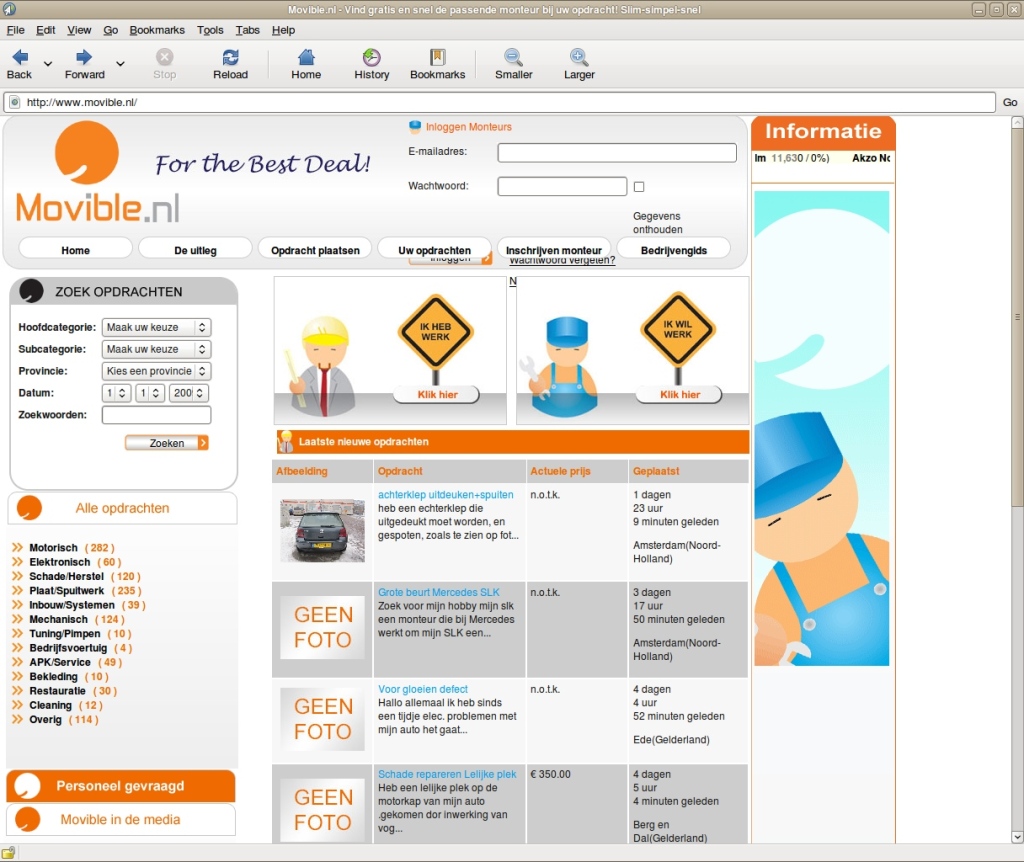Click the Back arrow toolbar icon

[x=19, y=58]
